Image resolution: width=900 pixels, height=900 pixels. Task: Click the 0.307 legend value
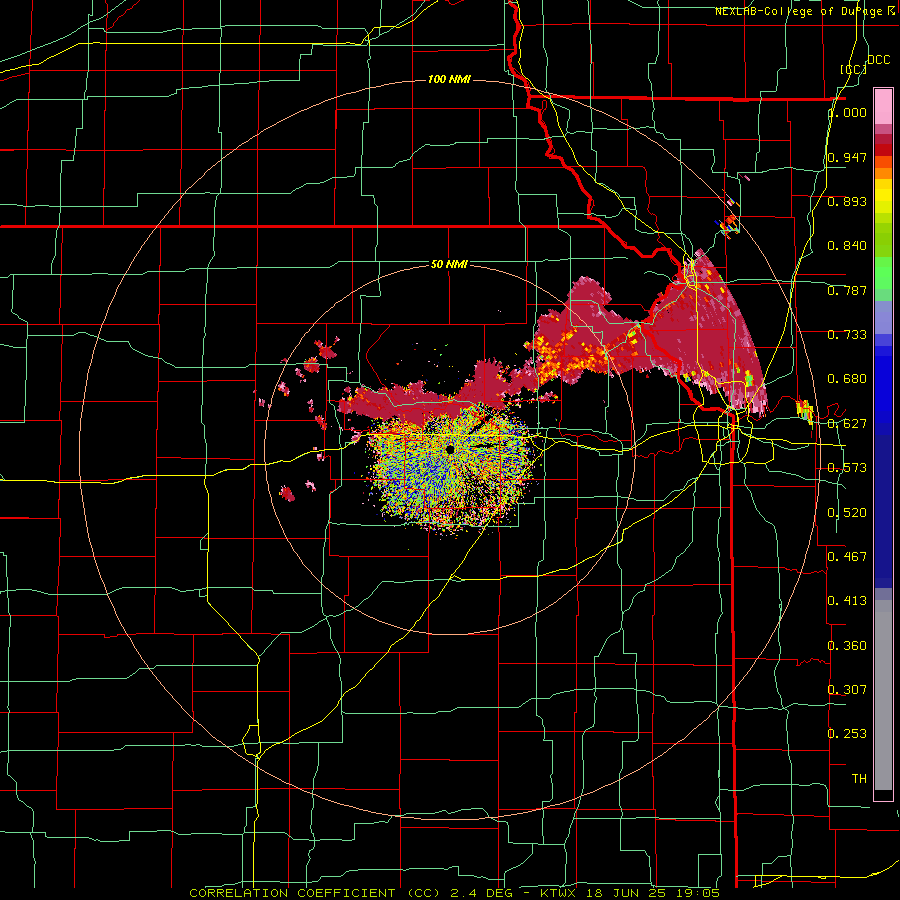pos(847,690)
